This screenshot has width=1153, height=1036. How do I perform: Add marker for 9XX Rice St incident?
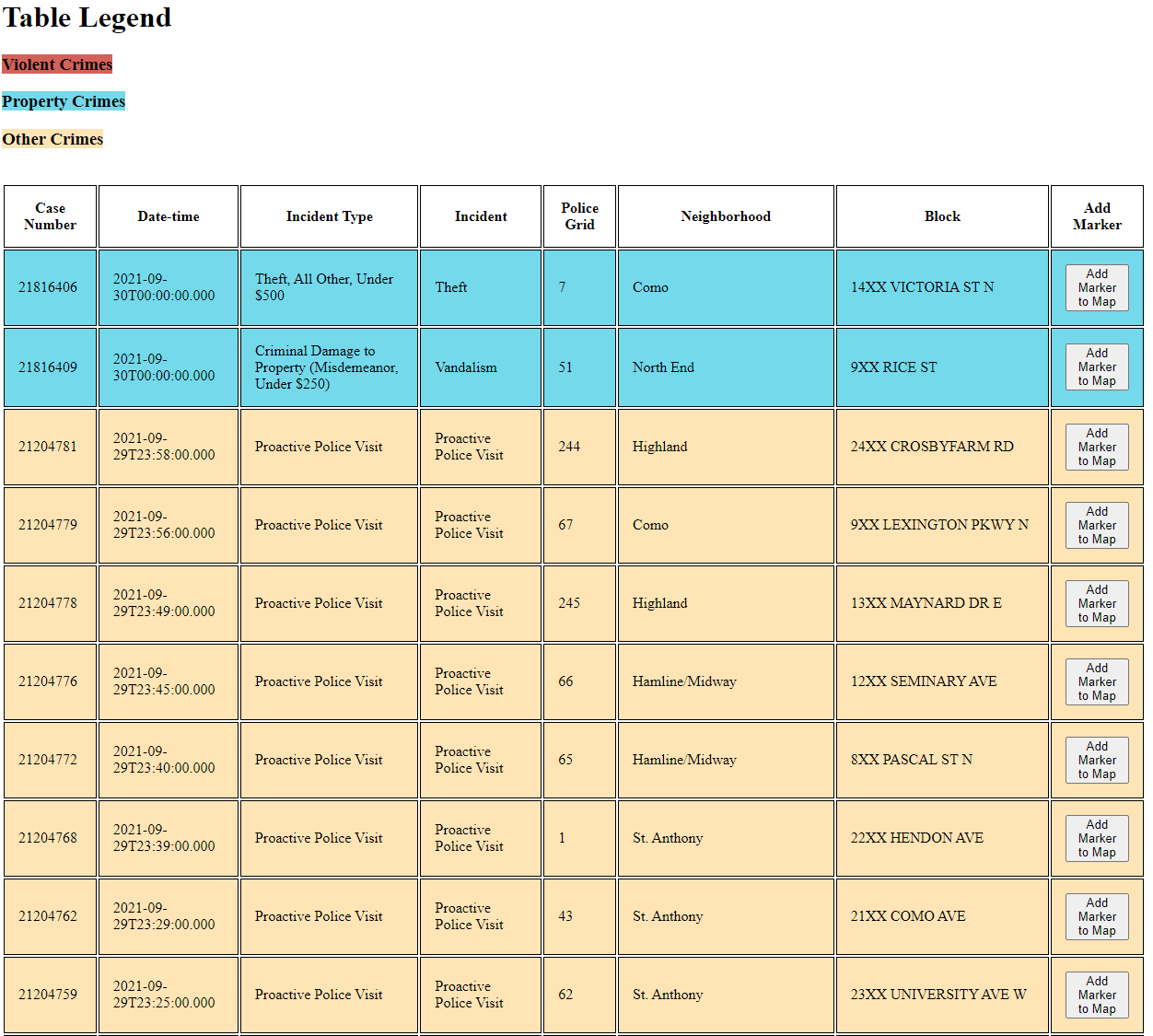coord(1096,367)
